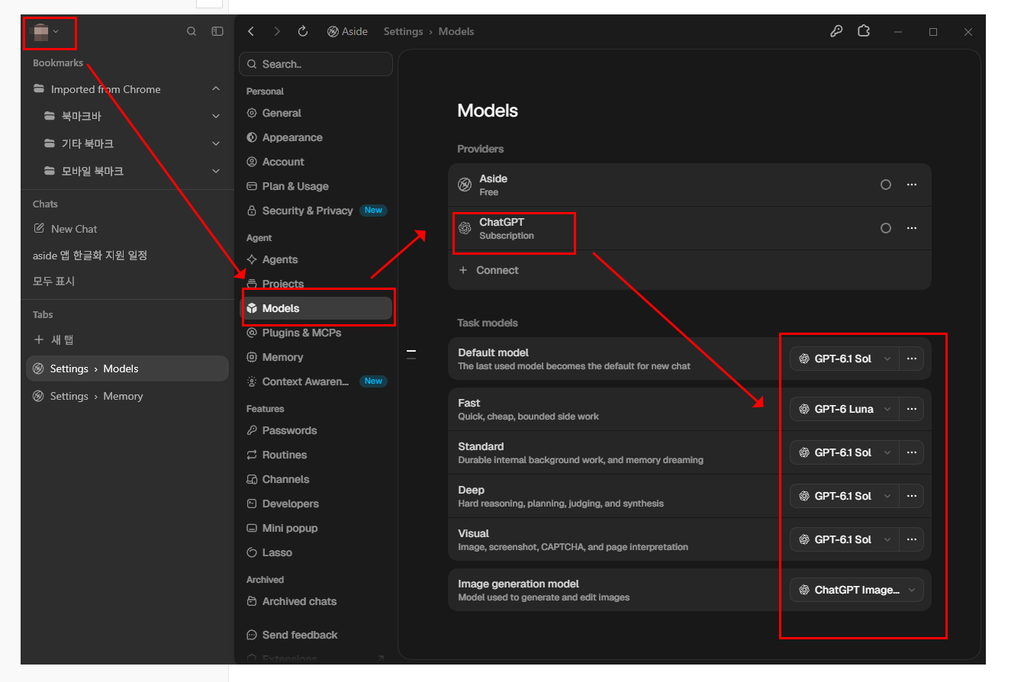Screen dimensions: 1024x682
Task: Open the aside 앱 한글화 지원 일정 chat
Action: point(90,255)
